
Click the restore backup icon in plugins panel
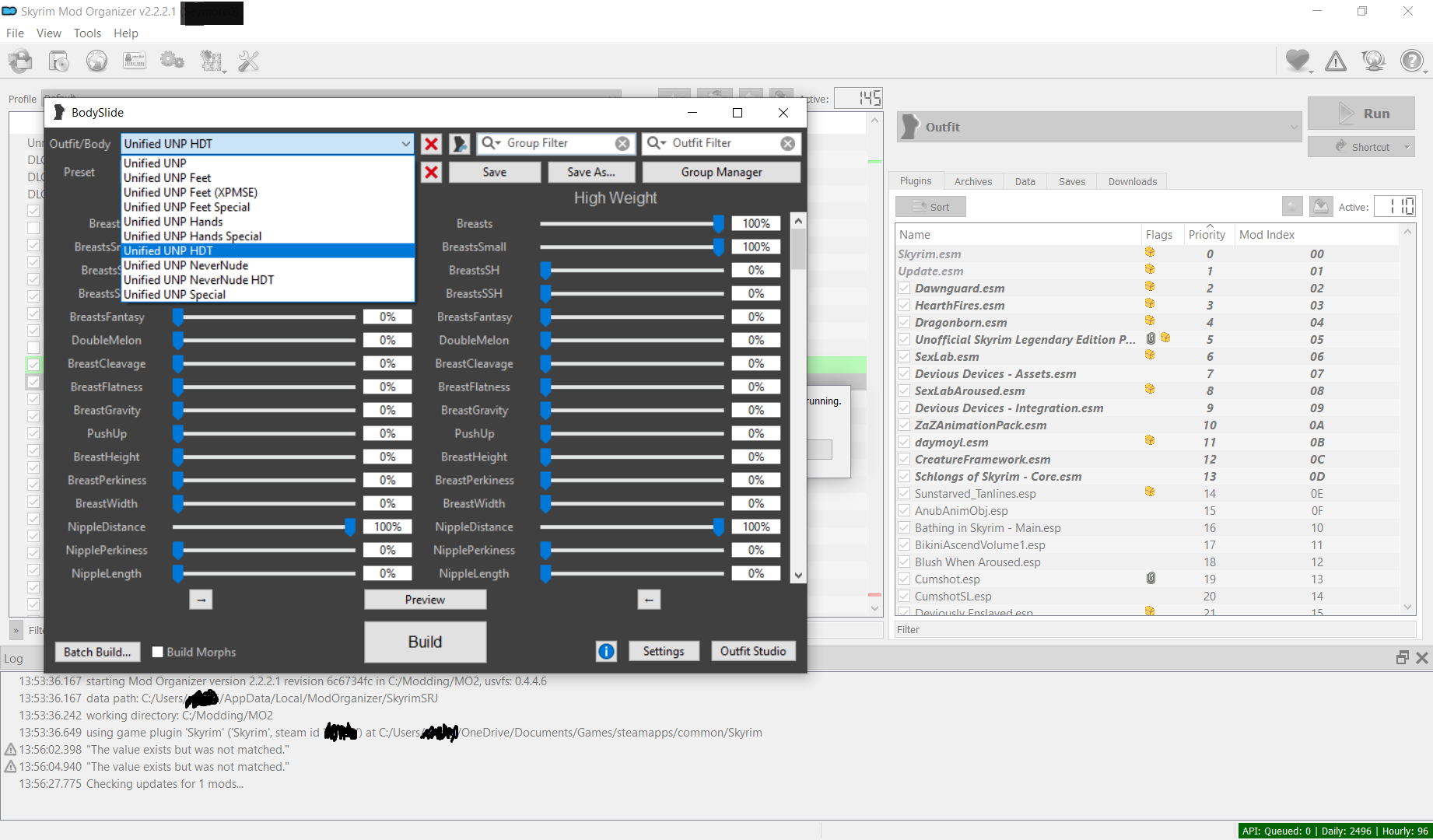click(1292, 206)
